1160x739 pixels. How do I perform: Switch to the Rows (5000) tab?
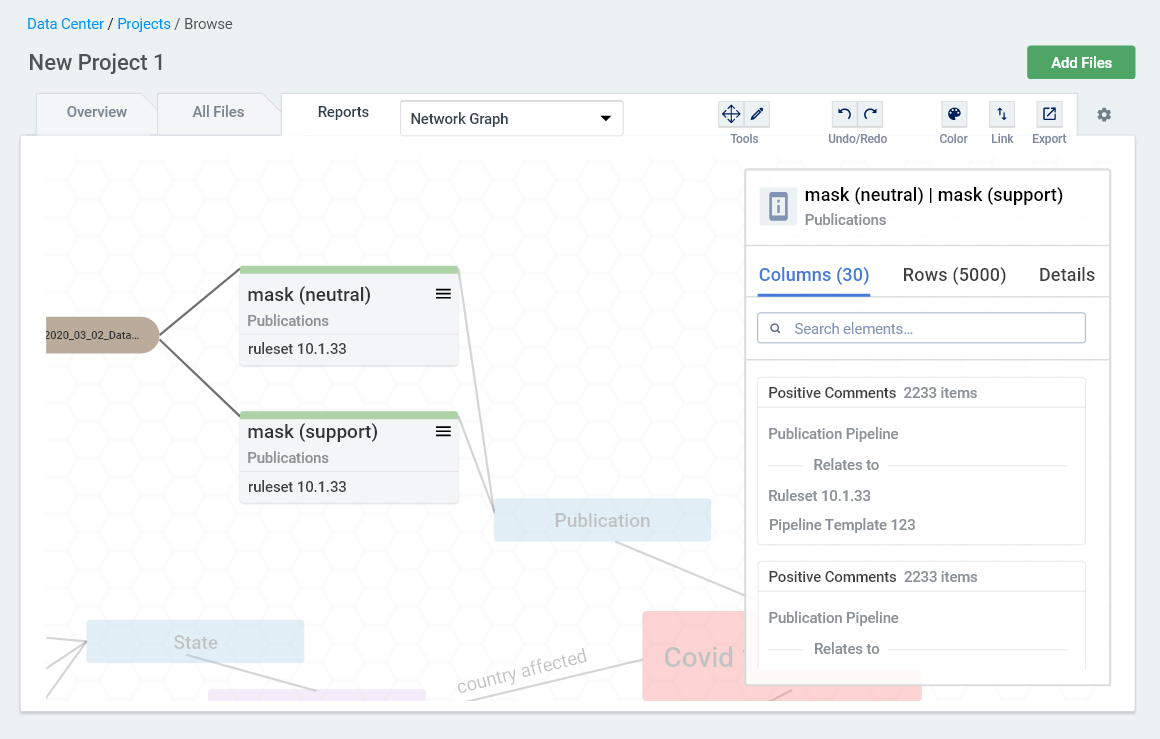coord(954,274)
